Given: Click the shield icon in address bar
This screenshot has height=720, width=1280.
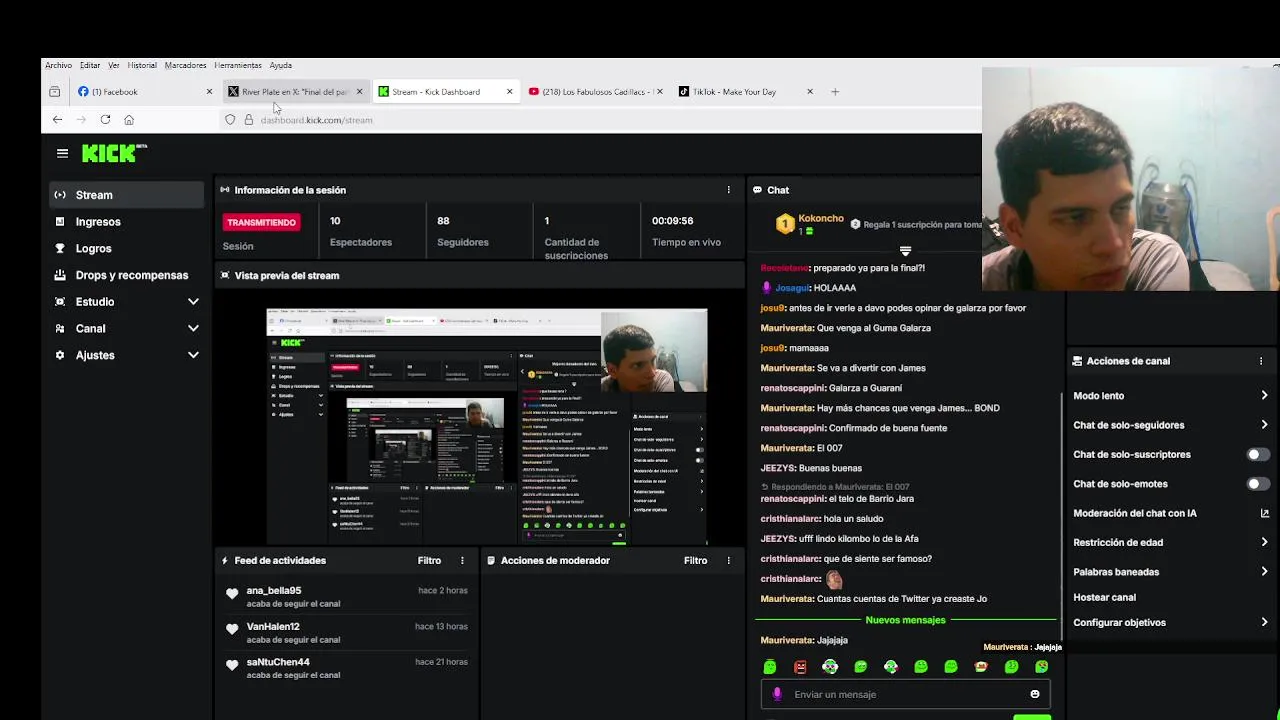Looking at the screenshot, I should [x=230, y=119].
